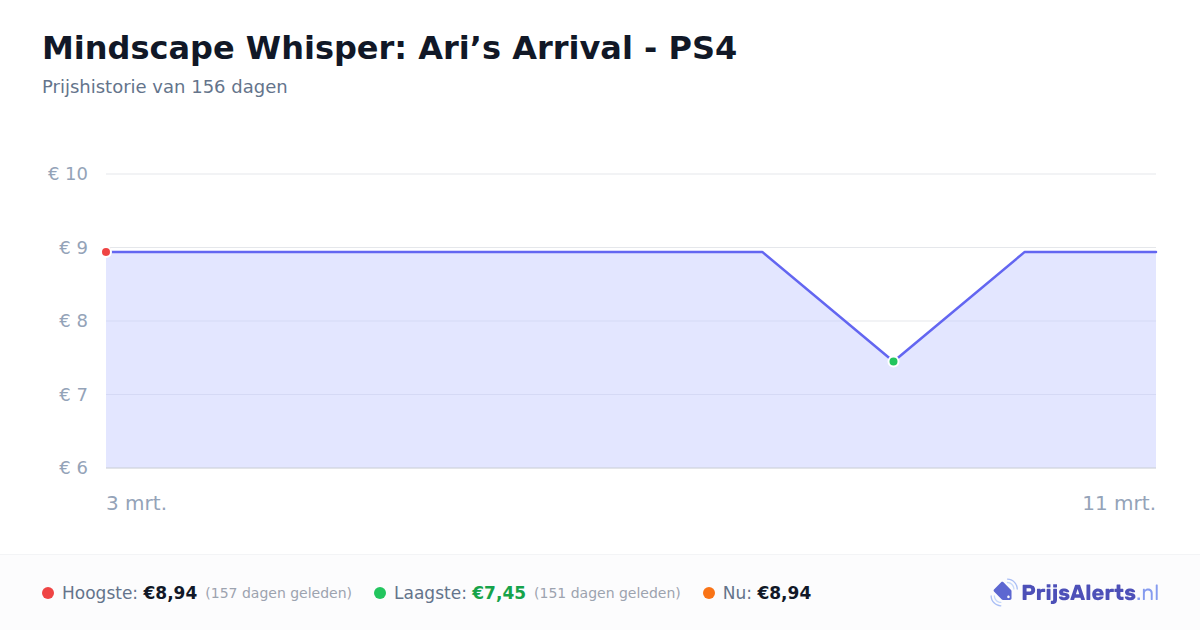Click the green Laagste legend dot
This screenshot has height=630, width=1200.
[380, 593]
